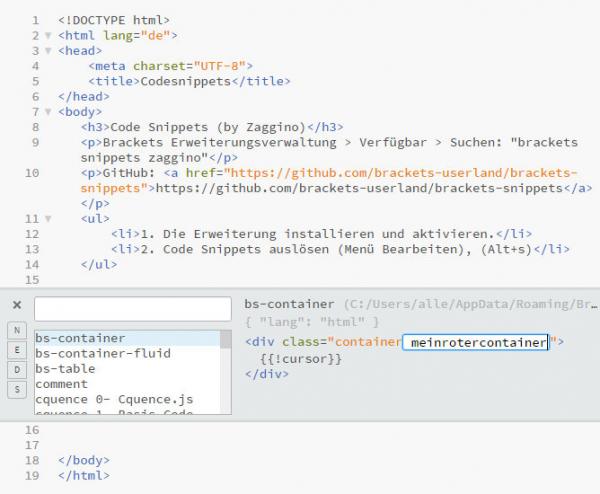Collapse the html tag fold arrow

pos(48,36)
